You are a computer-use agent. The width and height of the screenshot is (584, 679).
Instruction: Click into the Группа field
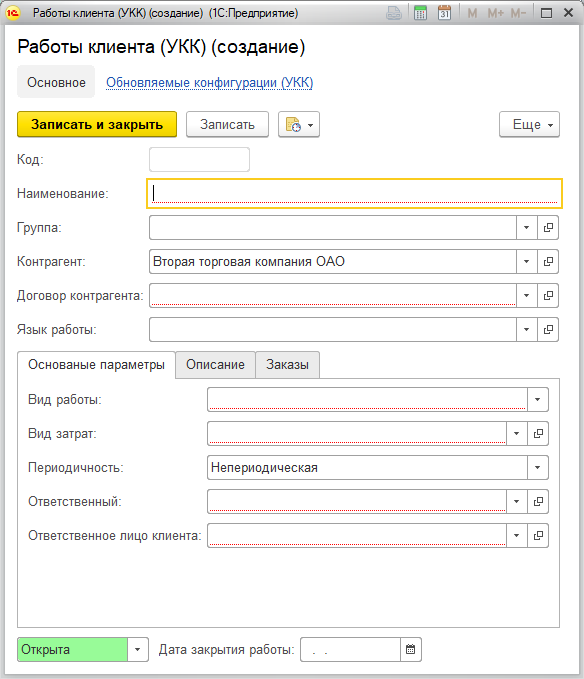click(x=333, y=227)
